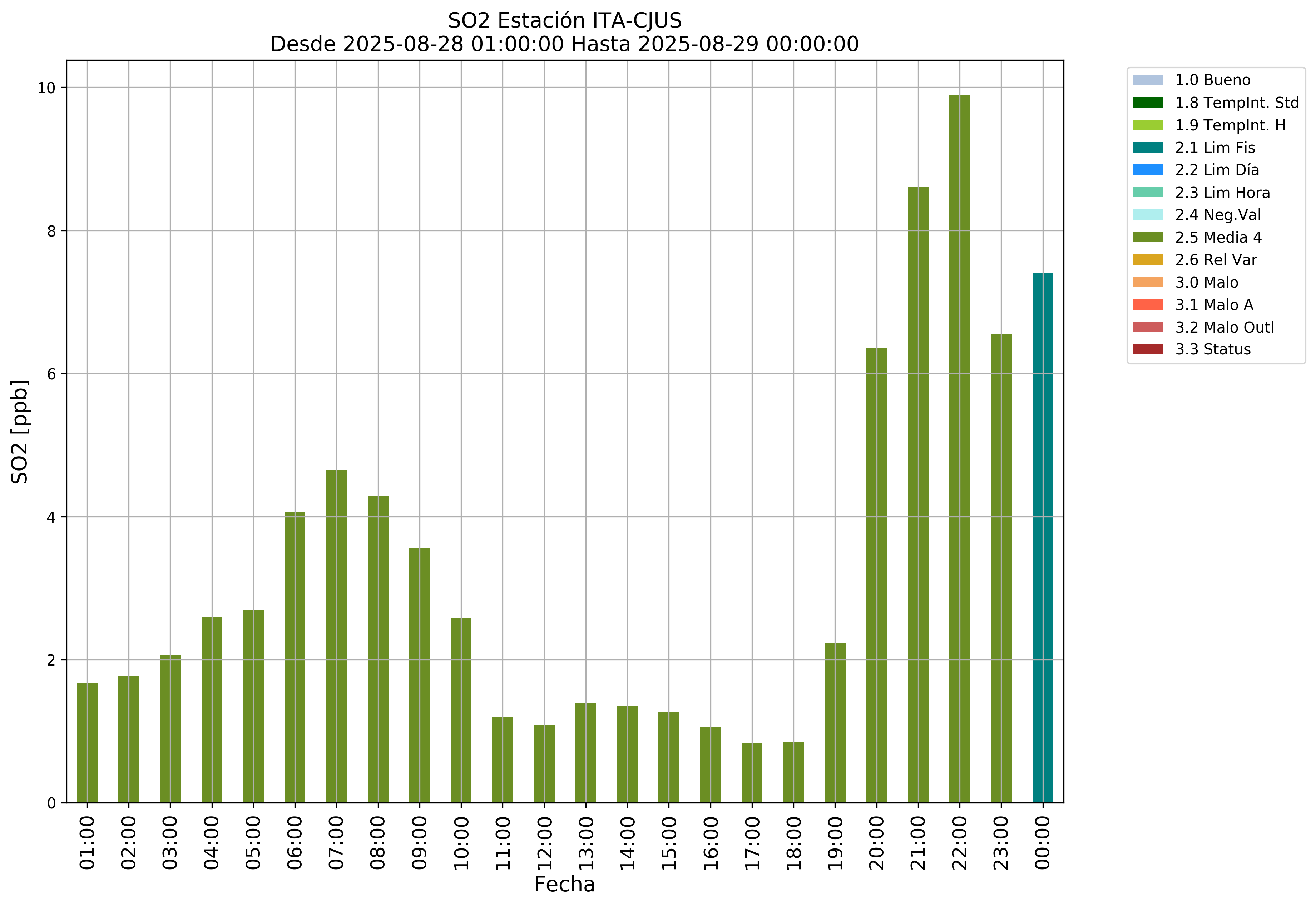Screen dimensions: 1316x906
Task: Click the 01:00 x-axis tick label
Action: (x=87, y=843)
